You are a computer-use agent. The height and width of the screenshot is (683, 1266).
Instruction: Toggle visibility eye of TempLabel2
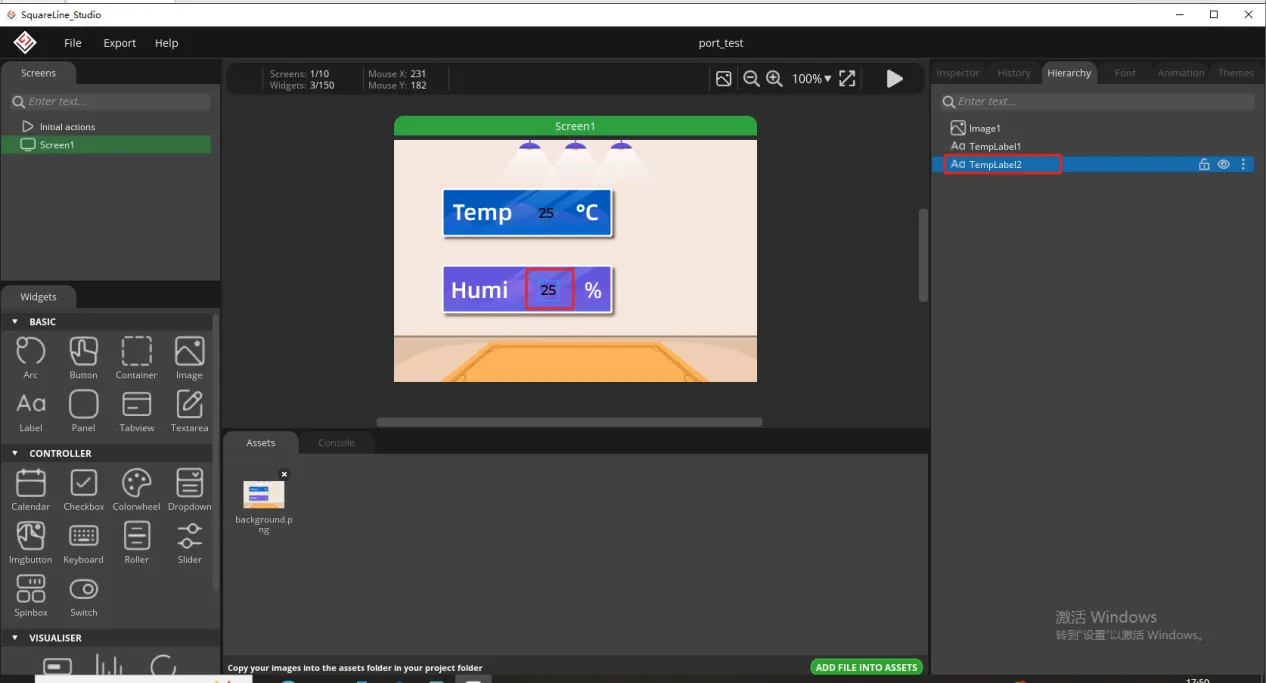(1223, 165)
